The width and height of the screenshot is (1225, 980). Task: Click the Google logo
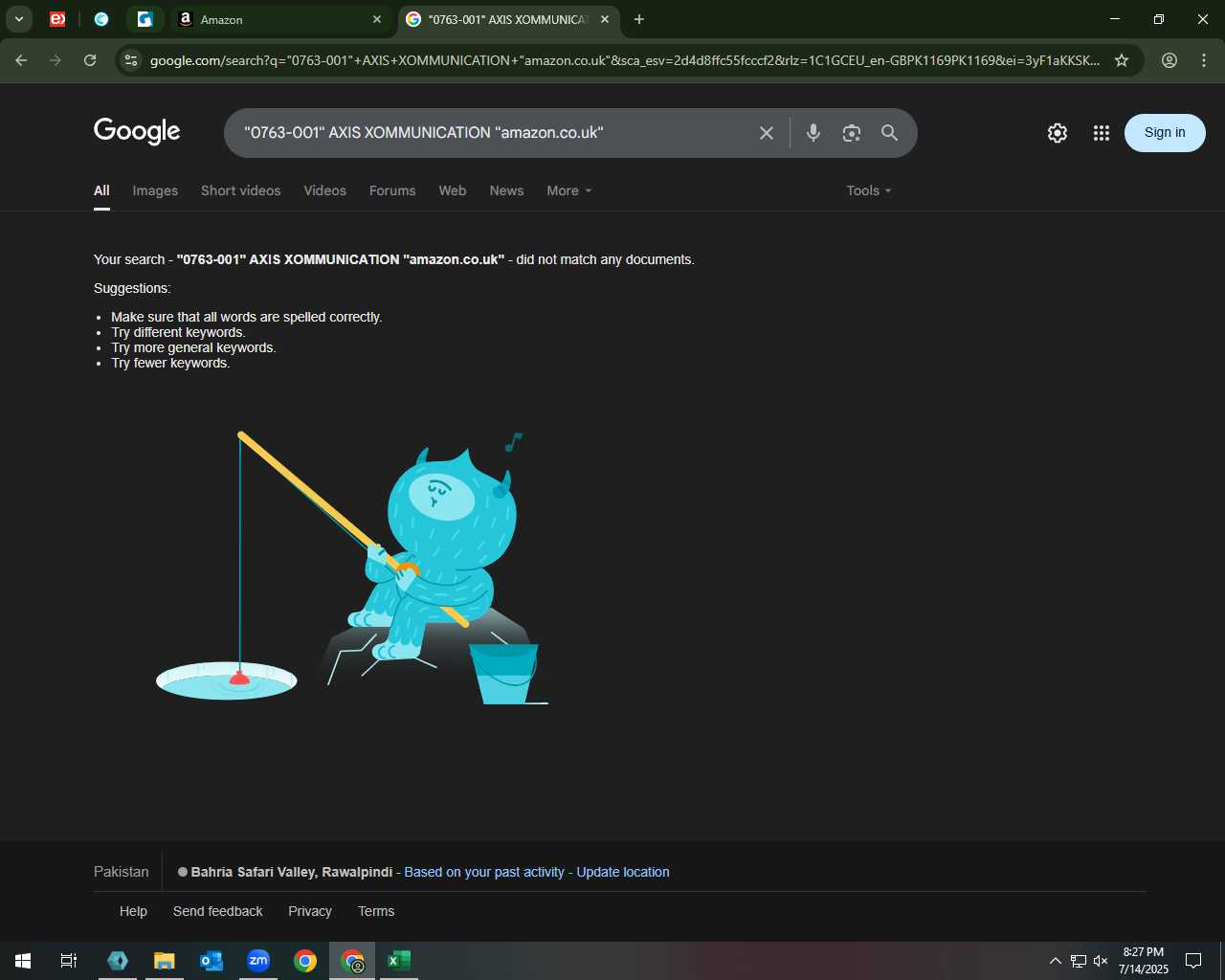tap(137, 131)
